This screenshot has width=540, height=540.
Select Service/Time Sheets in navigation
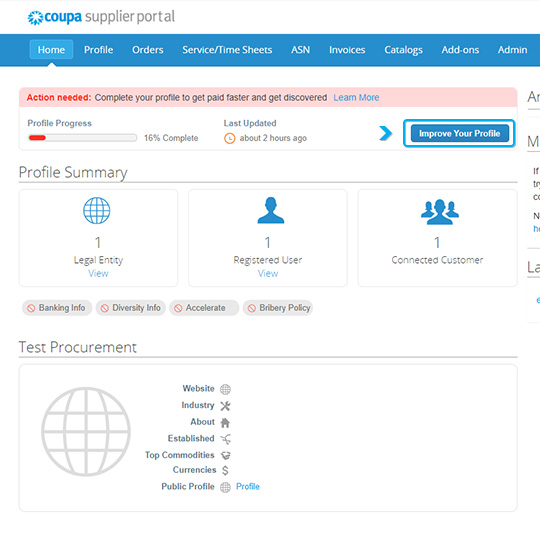point(227,50)
